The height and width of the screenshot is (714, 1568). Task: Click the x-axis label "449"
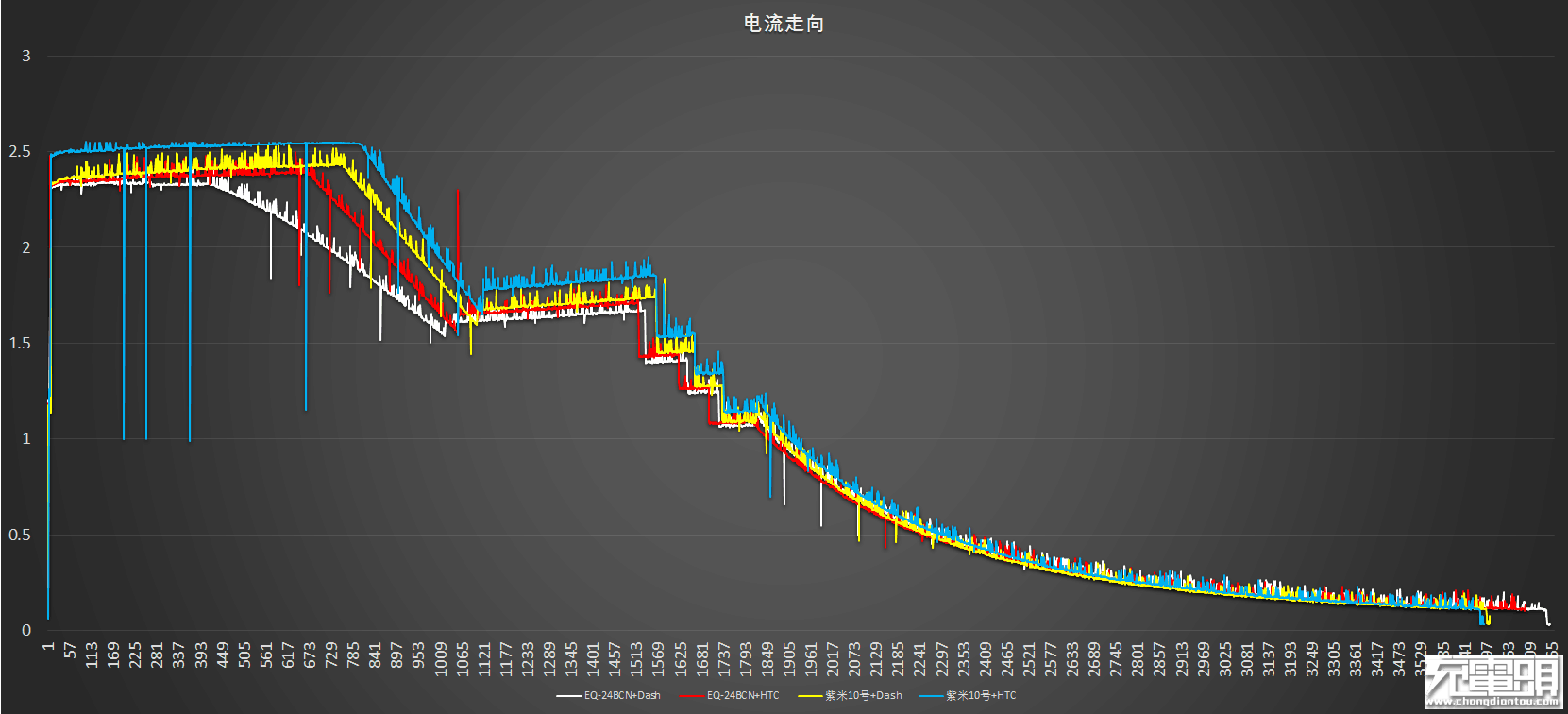[223, 654]
